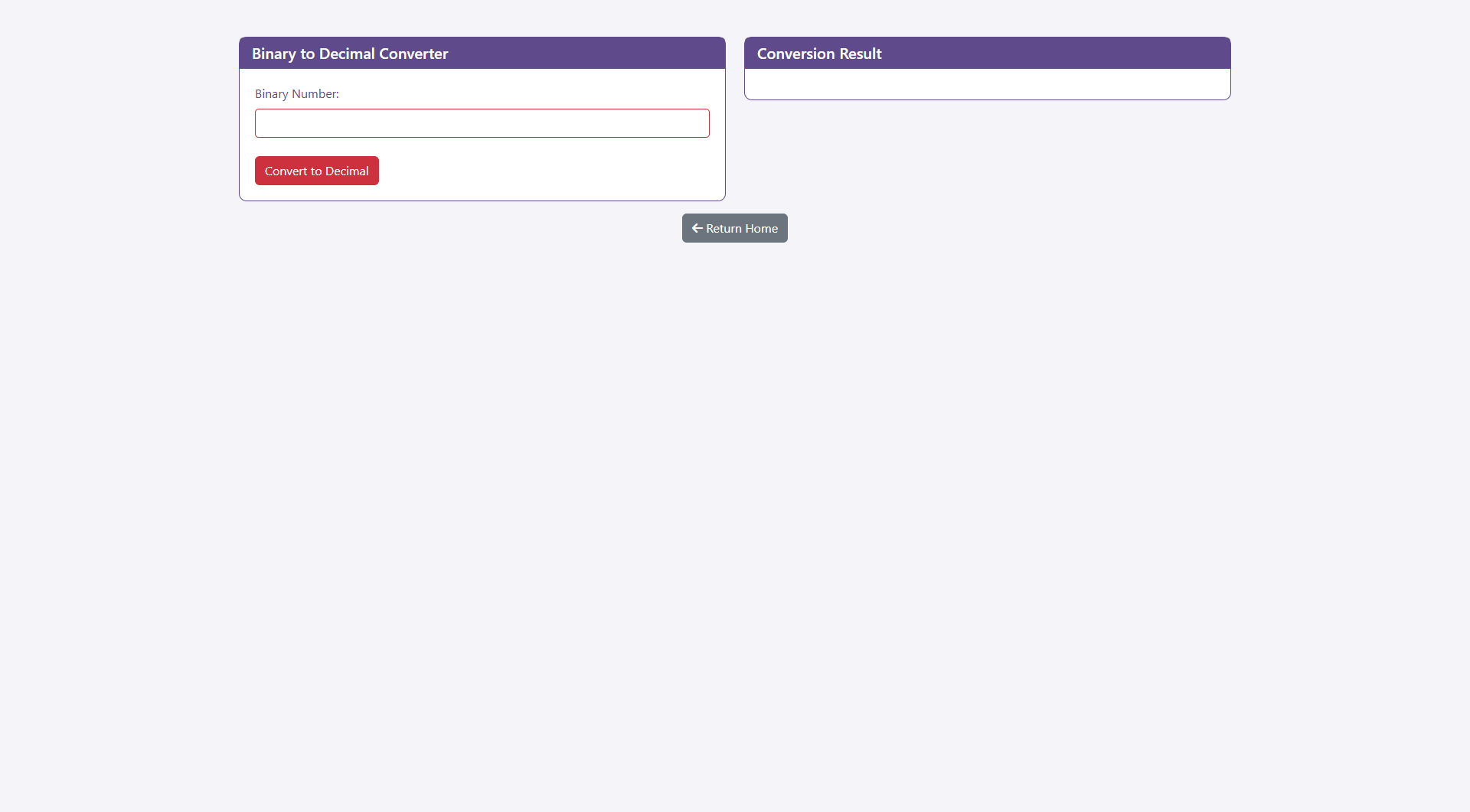This screenshot has width=1470, height=812.
Task: Click the word "Result" in the right header
Action: [x=861, y=54]
